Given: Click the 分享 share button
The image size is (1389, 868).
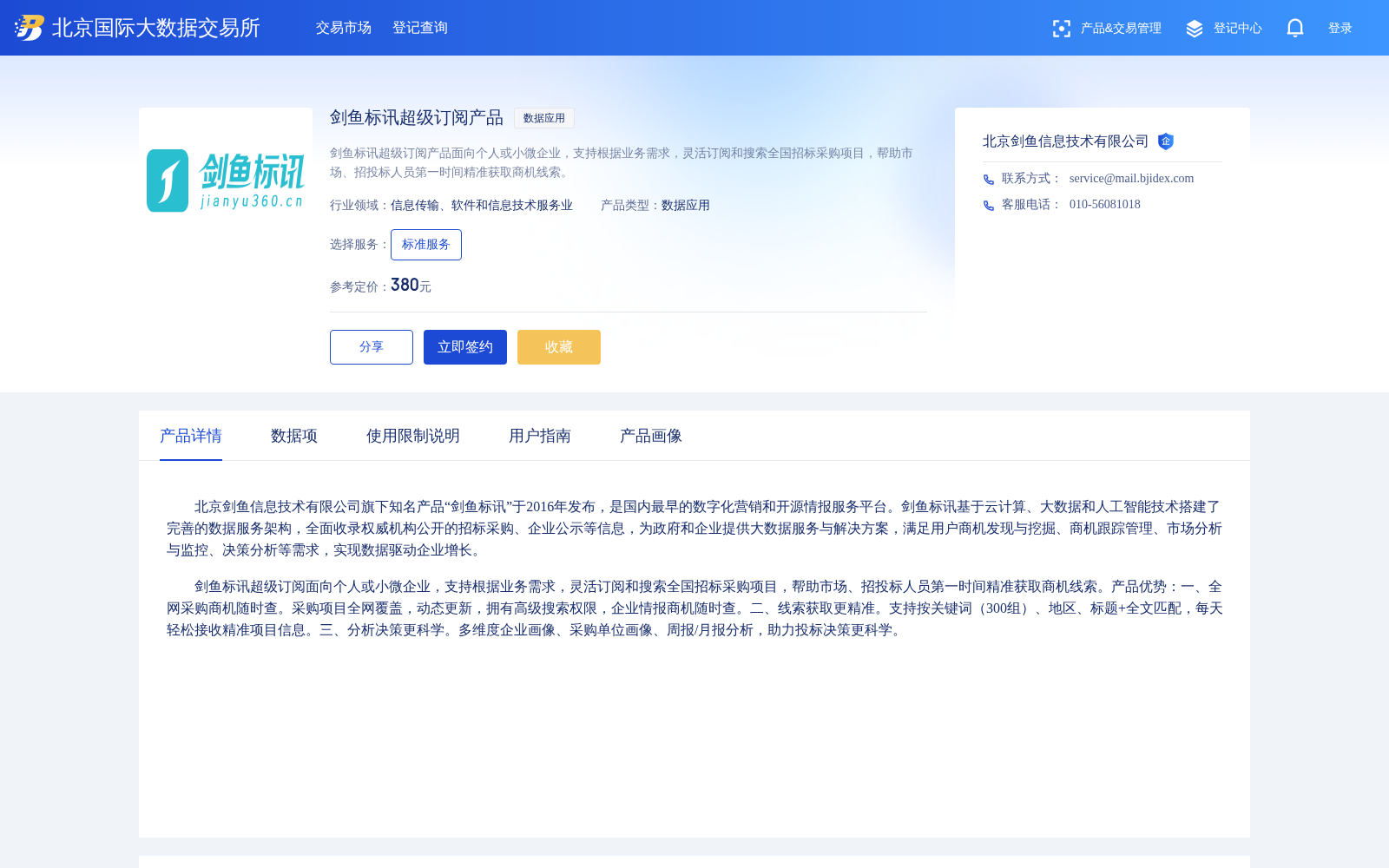Looking at the screenshot, I should pos(372,347).
